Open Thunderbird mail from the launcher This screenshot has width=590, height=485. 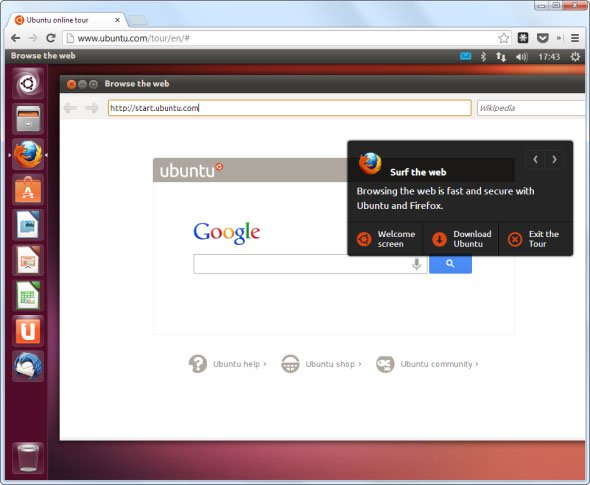[x=28, y=366]
